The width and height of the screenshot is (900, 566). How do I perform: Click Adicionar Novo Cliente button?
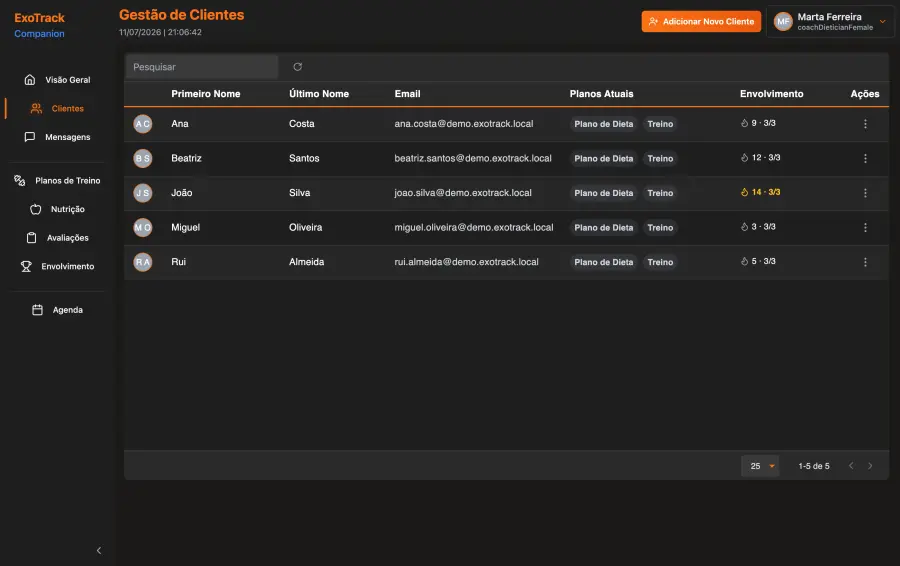point(701,21)
